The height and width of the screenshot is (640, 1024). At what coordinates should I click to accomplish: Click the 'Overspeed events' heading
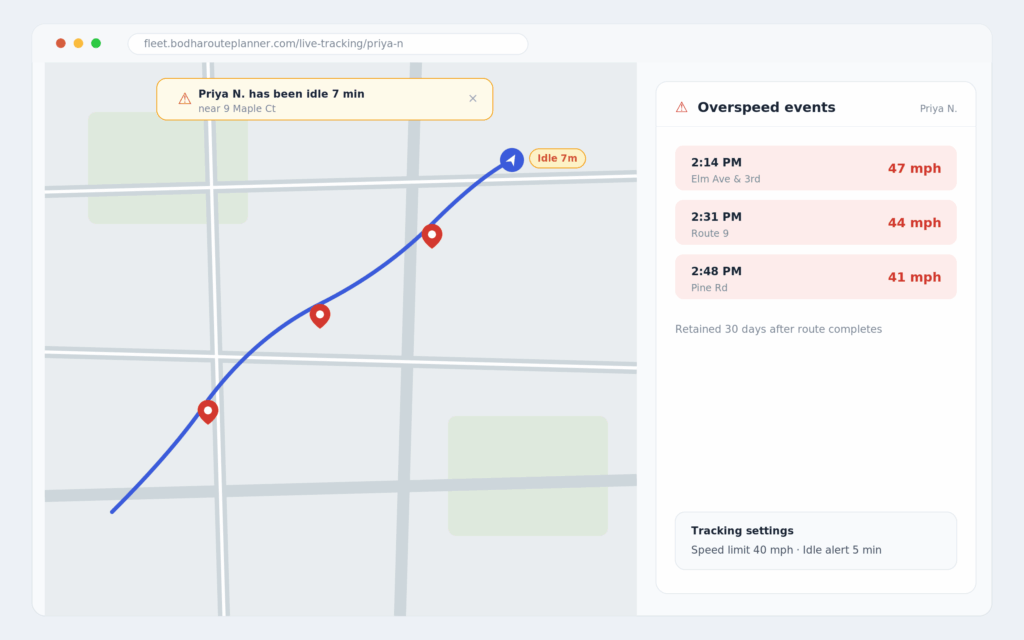(x=766, y=107)
